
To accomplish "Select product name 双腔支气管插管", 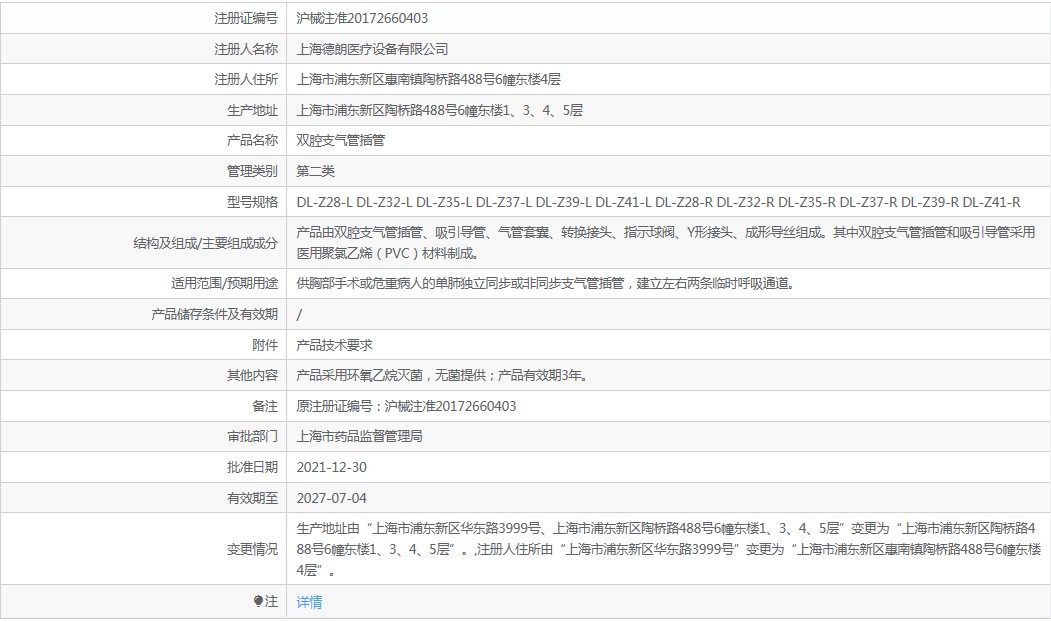I will coord(341,140).
